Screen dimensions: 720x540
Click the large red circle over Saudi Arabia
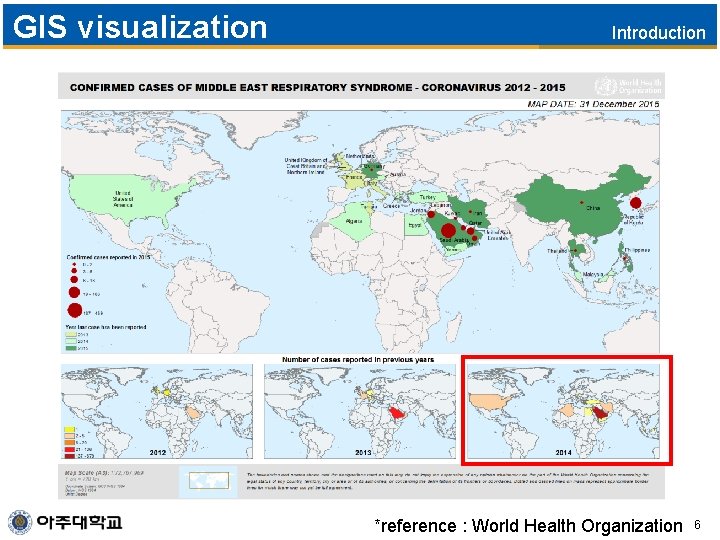(x=448, y=230)
